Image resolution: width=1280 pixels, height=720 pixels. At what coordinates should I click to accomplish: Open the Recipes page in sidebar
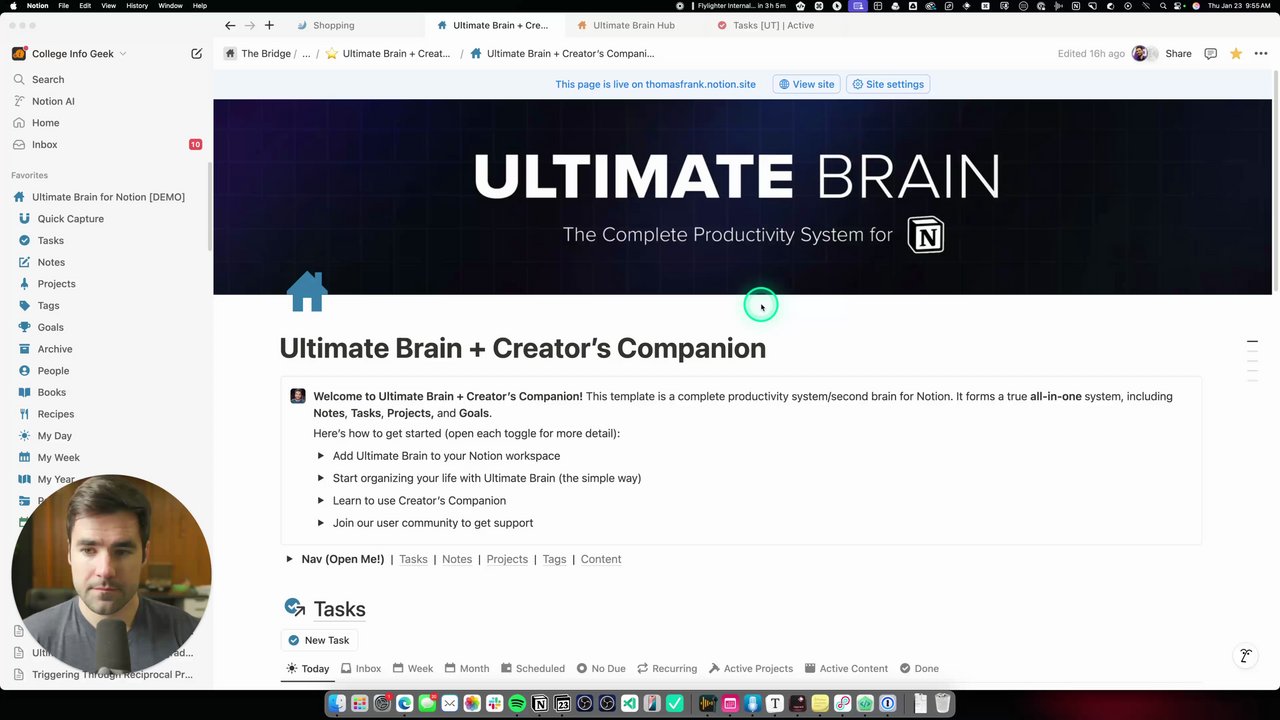[x=56, y=414]
